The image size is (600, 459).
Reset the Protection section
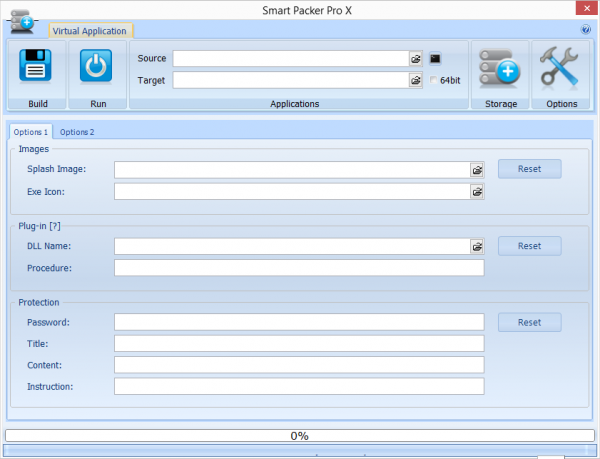point(530,322)
